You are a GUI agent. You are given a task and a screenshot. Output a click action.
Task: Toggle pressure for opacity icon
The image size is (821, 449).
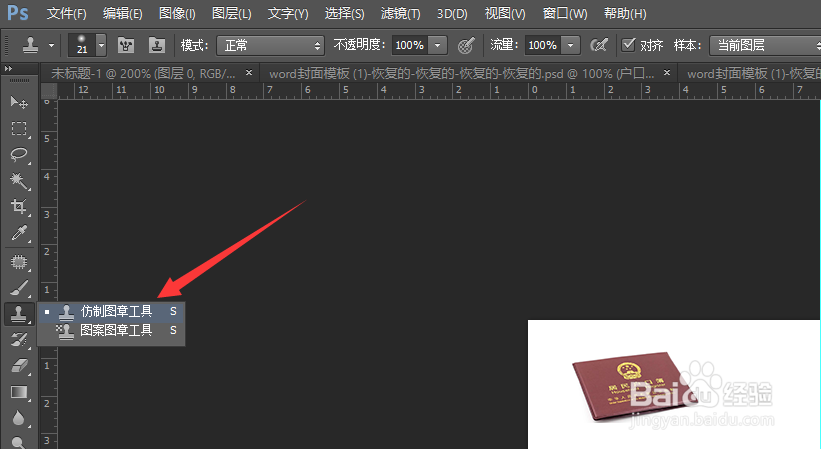tap(466, 46)
